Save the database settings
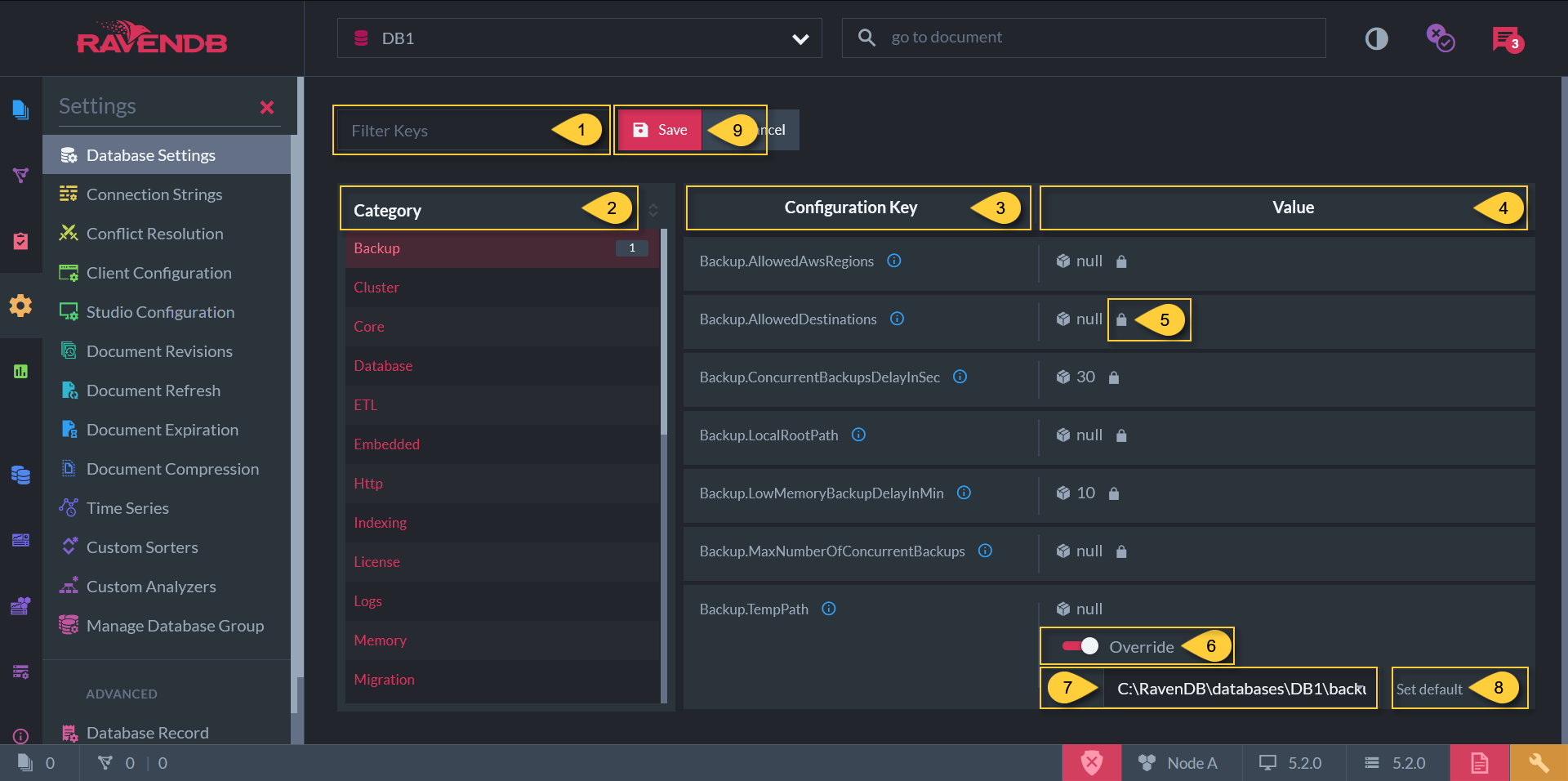The width and height of the screenshot is (1568, 781). (x=660, y=130)
